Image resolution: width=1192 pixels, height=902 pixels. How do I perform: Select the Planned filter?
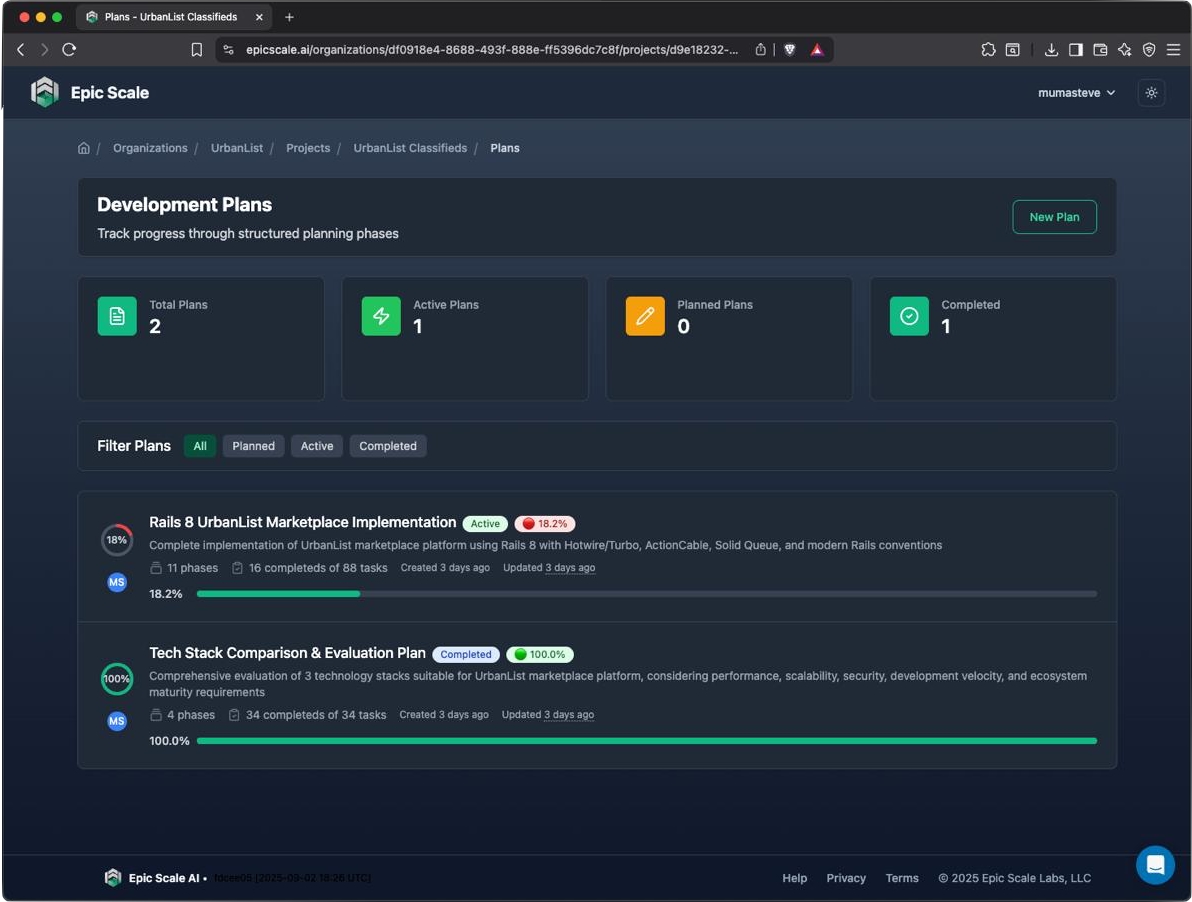coord(253,446)
